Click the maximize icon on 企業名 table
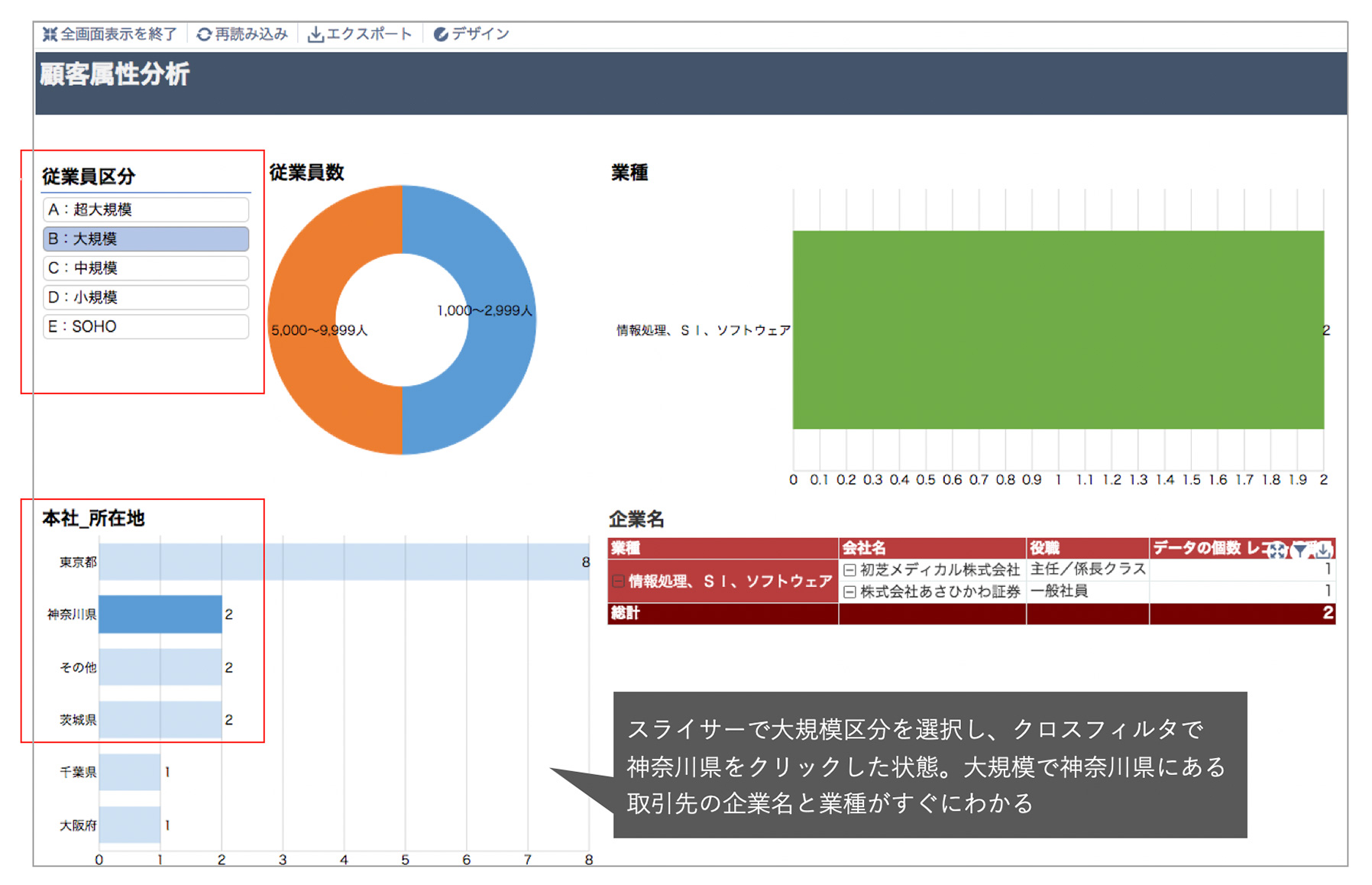Screen dimensions: 1372x885 point(1277,549)
